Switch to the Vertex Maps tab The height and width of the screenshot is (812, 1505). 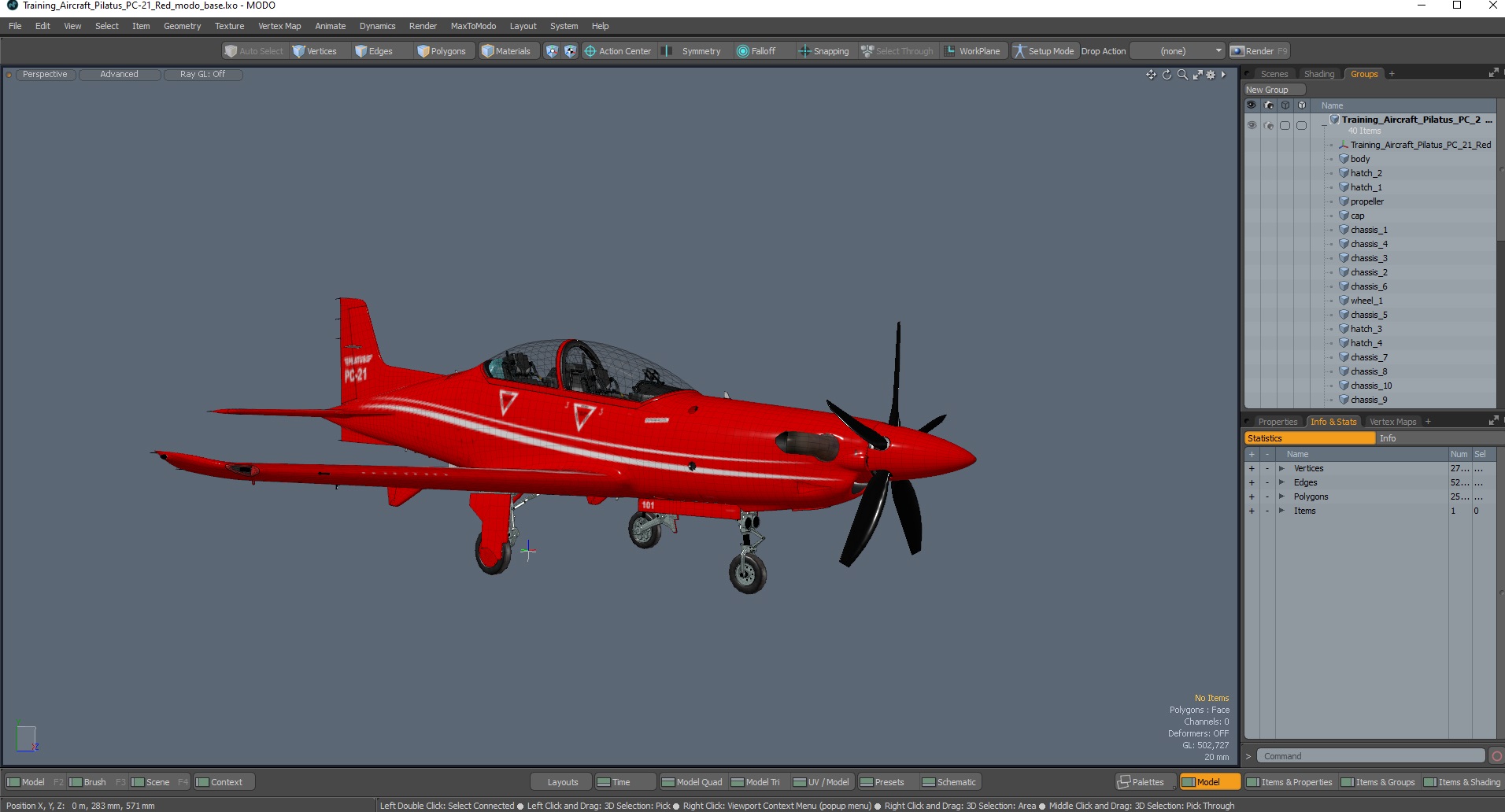[x=1392, y=422]
